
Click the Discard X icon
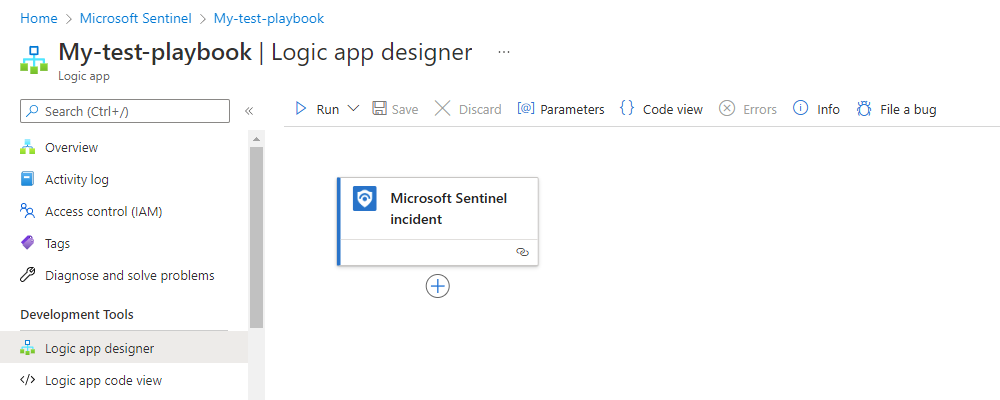click(x=442, y=109)
